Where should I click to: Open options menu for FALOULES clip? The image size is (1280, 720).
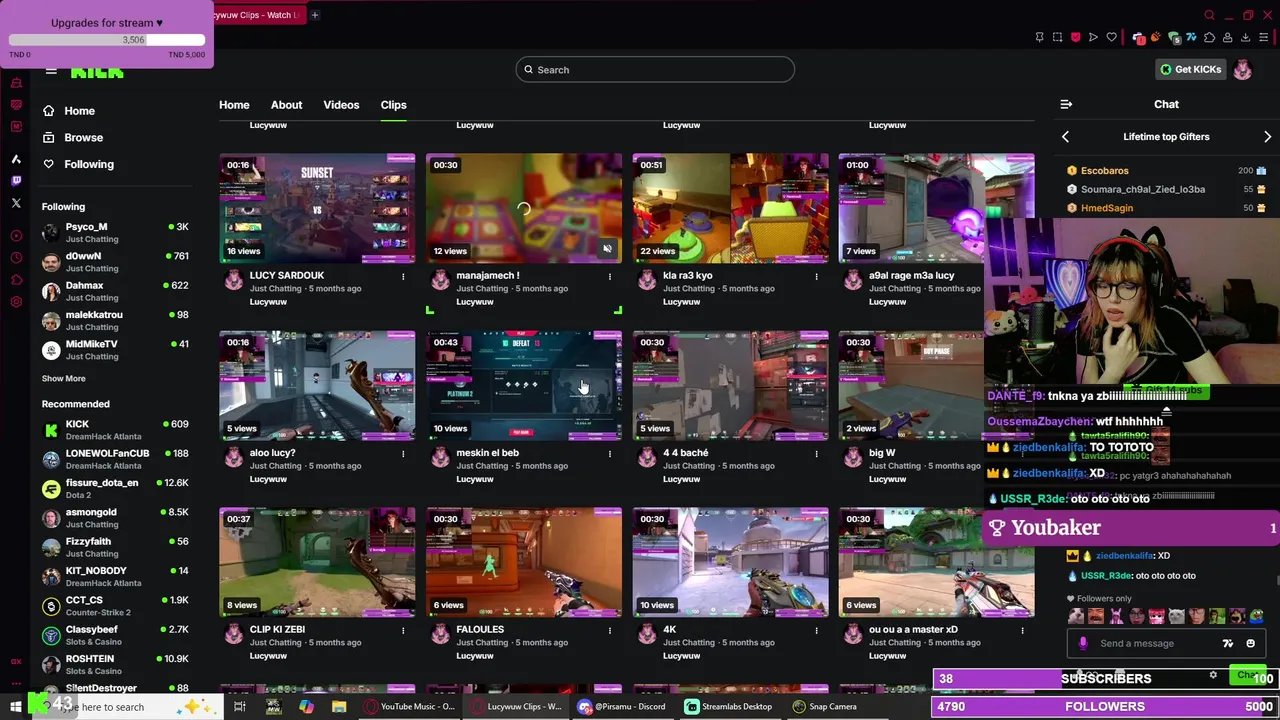[610, 630]
